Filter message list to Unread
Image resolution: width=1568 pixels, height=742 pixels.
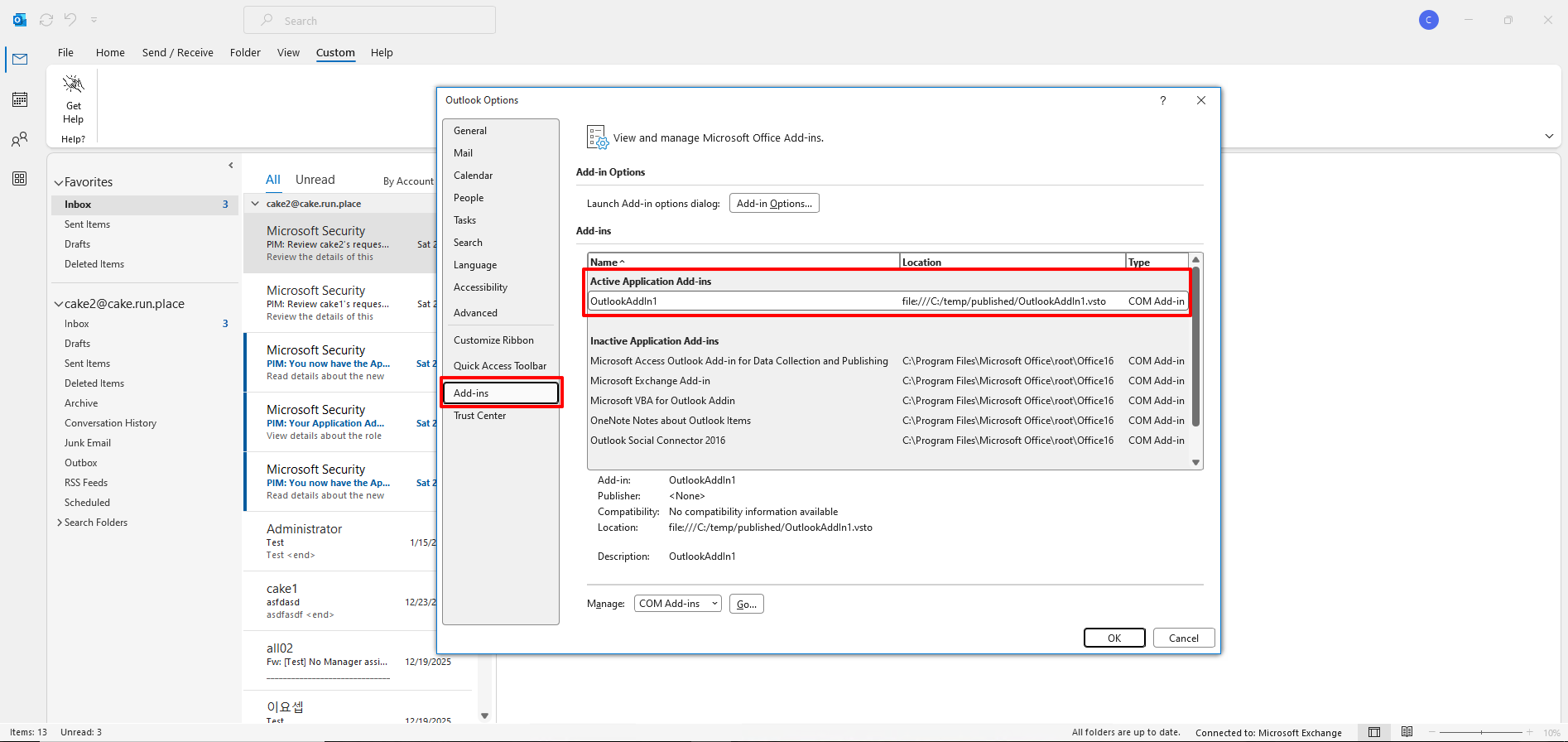(315, 180)
